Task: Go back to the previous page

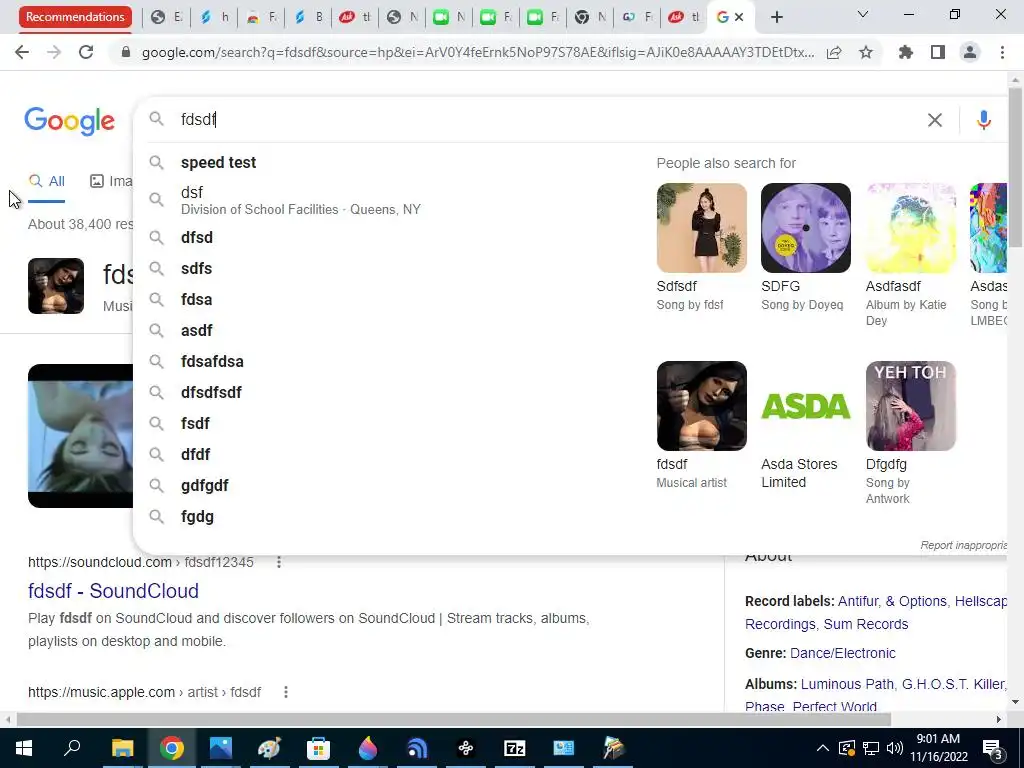Action: [22, 52]
